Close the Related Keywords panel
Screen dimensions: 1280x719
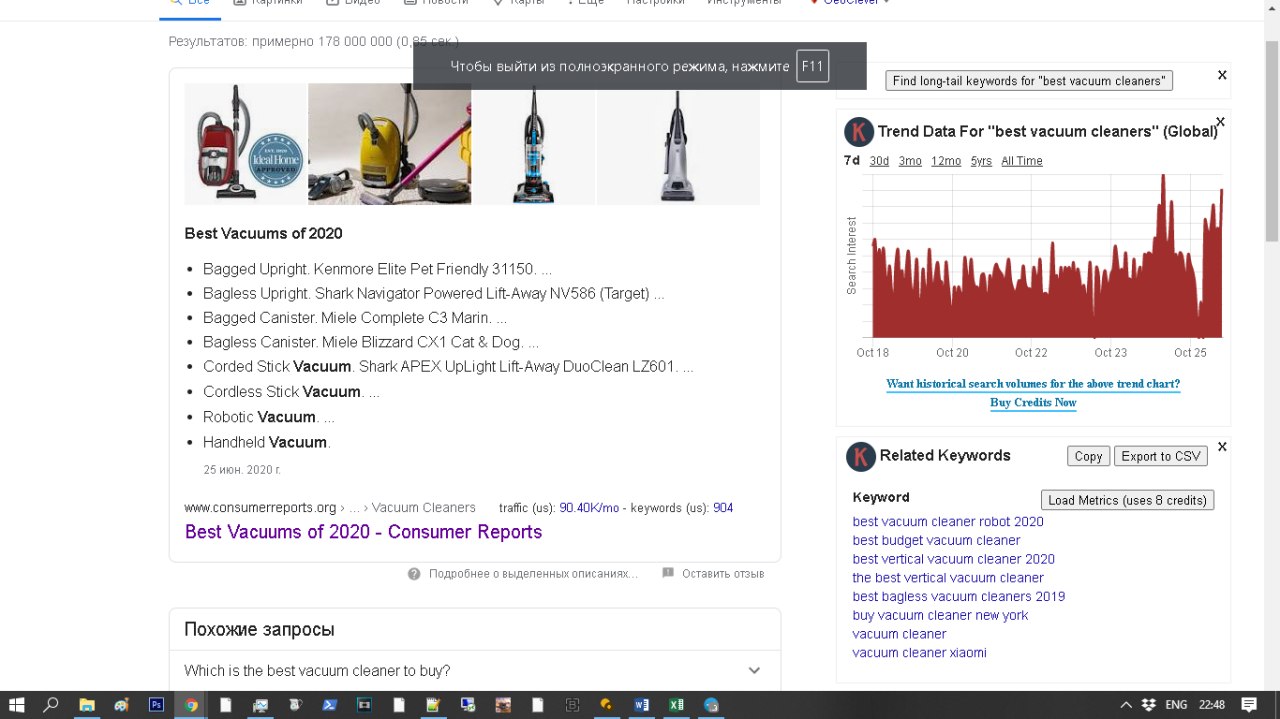point(1222,447)
